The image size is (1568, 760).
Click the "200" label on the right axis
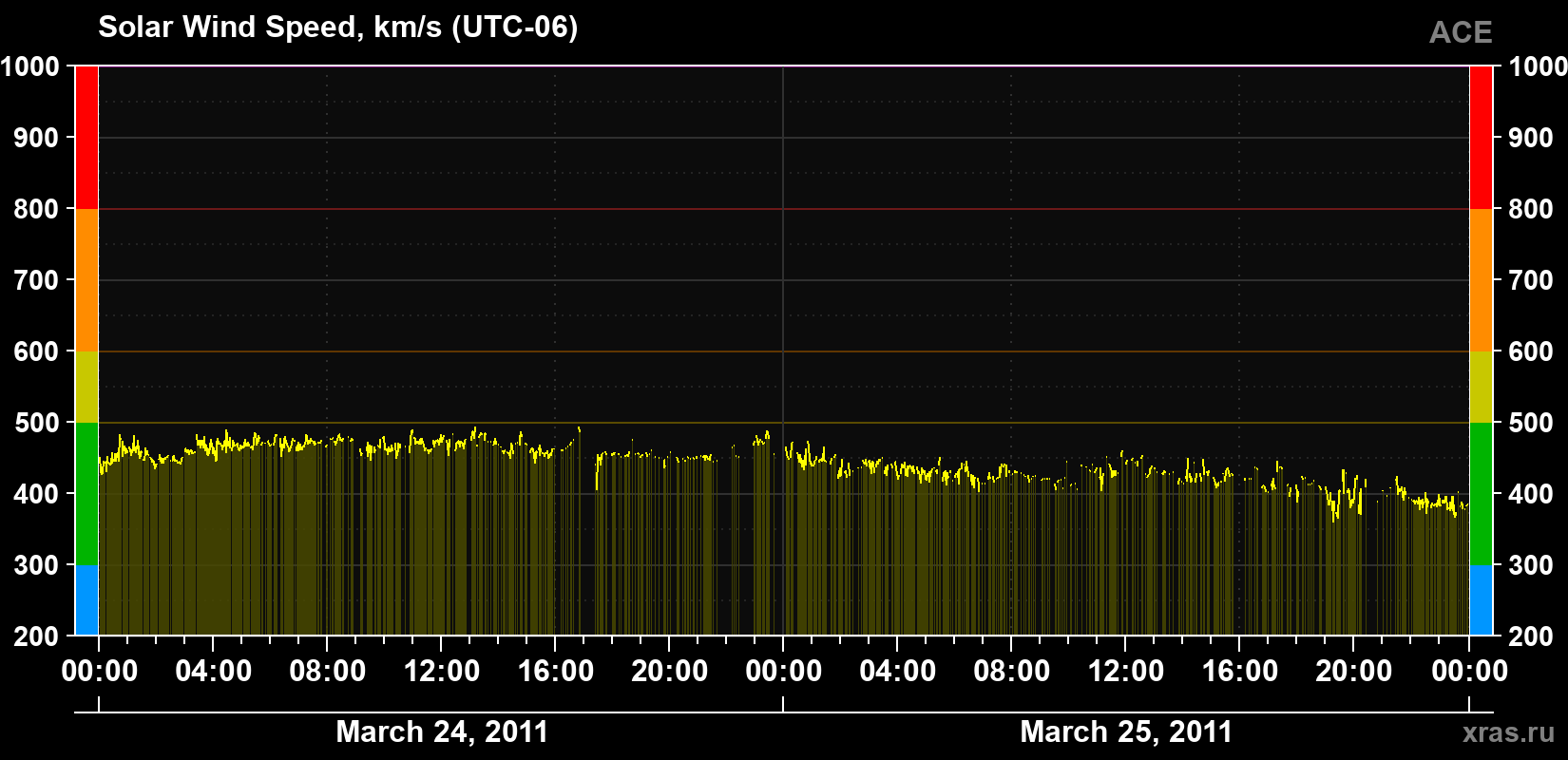click(1531, 636)
